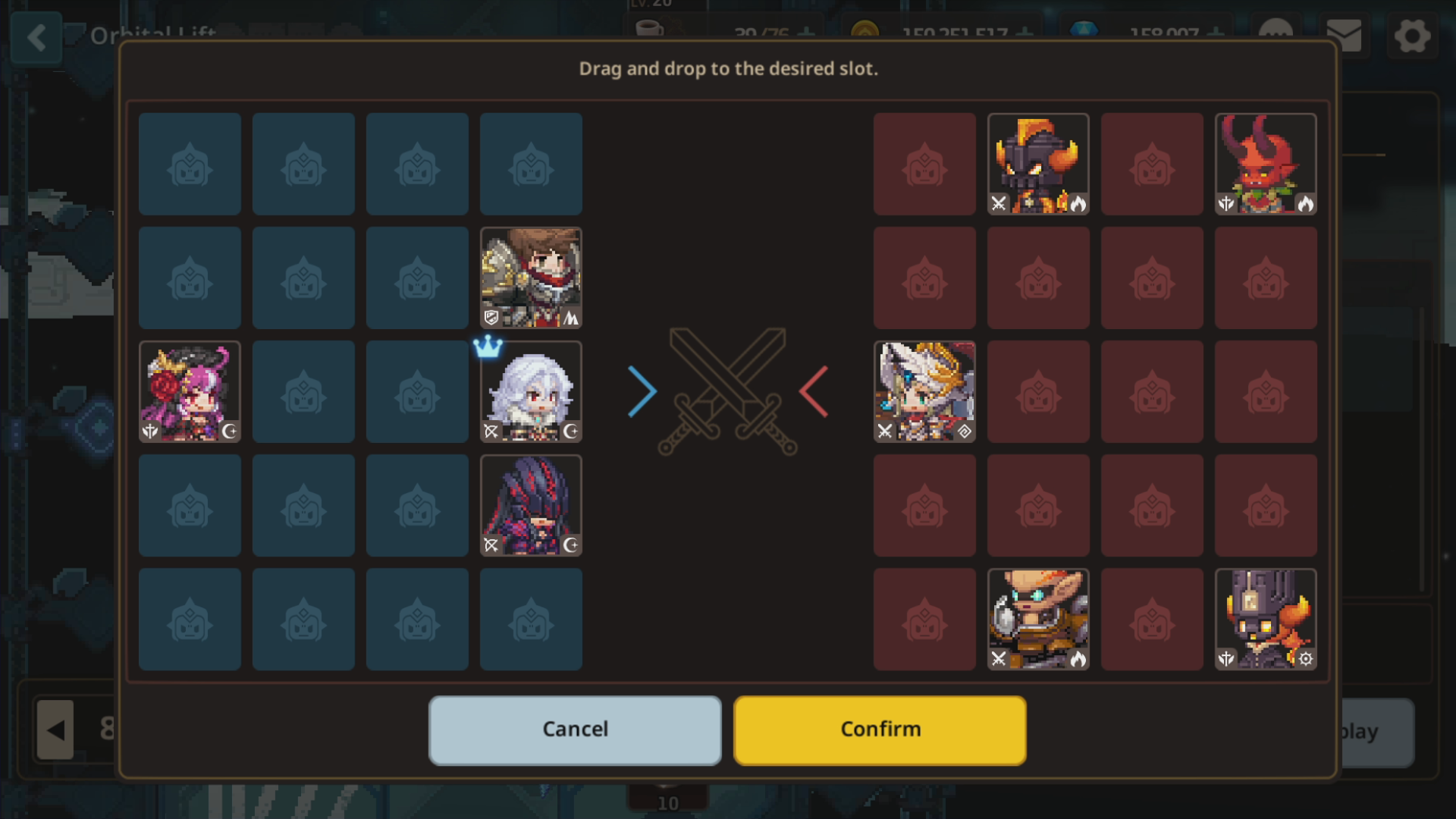Open the settings gear icon
This screenshot has height=819, width=1456.
tap(1412, 36)
